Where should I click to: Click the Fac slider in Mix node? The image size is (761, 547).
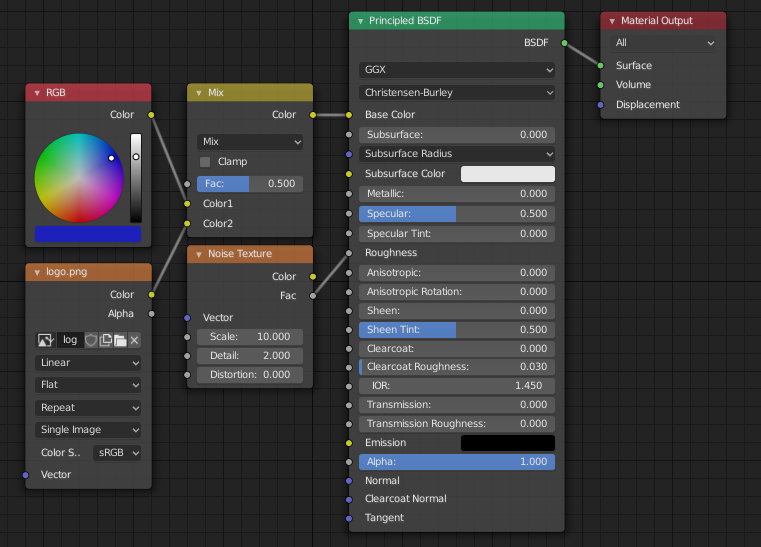click(250, 184)
